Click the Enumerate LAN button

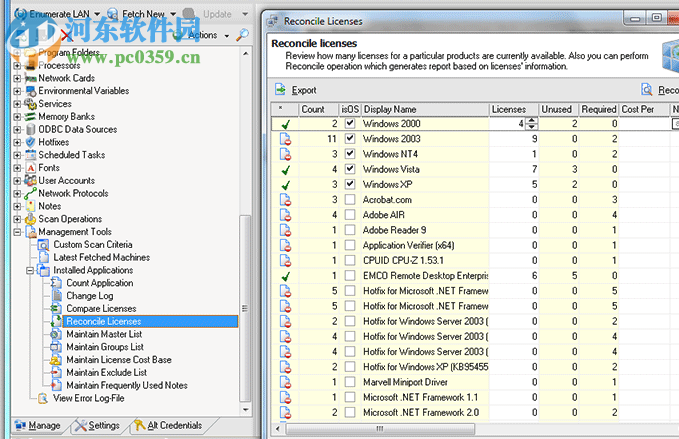pyautogui.click(x=53, y=14)
